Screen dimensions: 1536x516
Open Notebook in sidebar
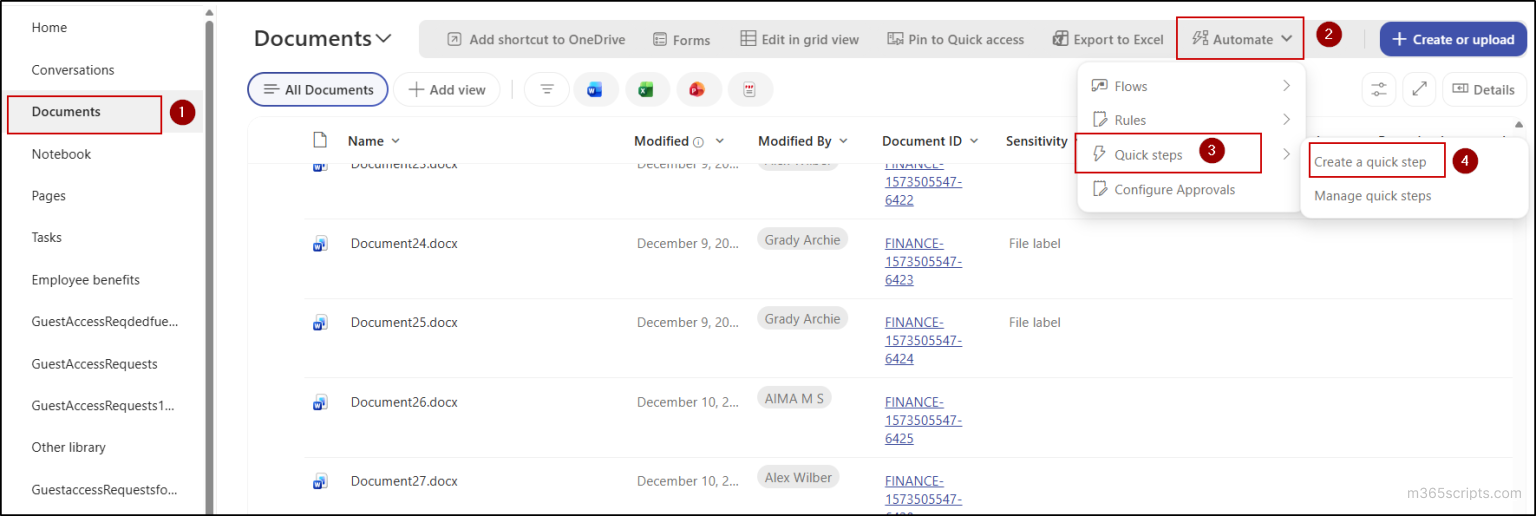pos(61,154)
